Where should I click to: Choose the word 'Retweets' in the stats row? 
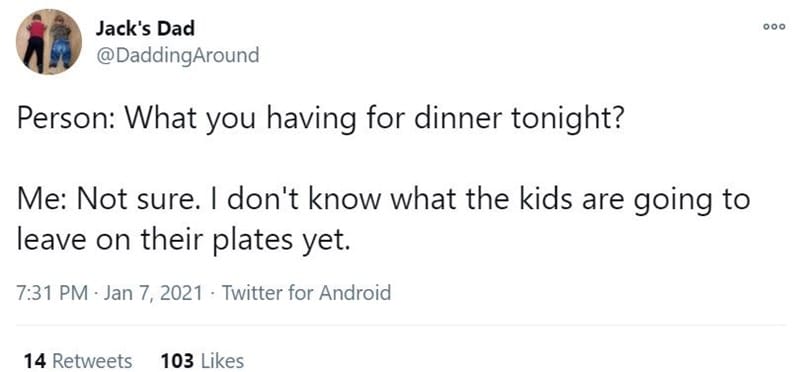tap(92, 361)
